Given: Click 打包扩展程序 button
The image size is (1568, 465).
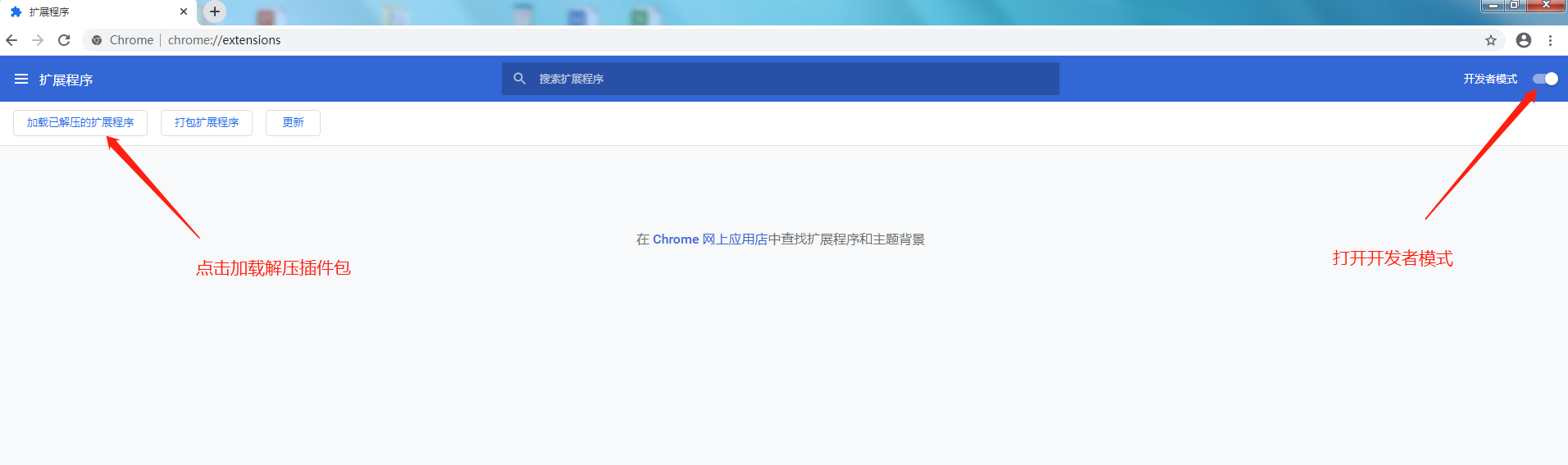Looking at the screenshot, I should coord(207,122).
